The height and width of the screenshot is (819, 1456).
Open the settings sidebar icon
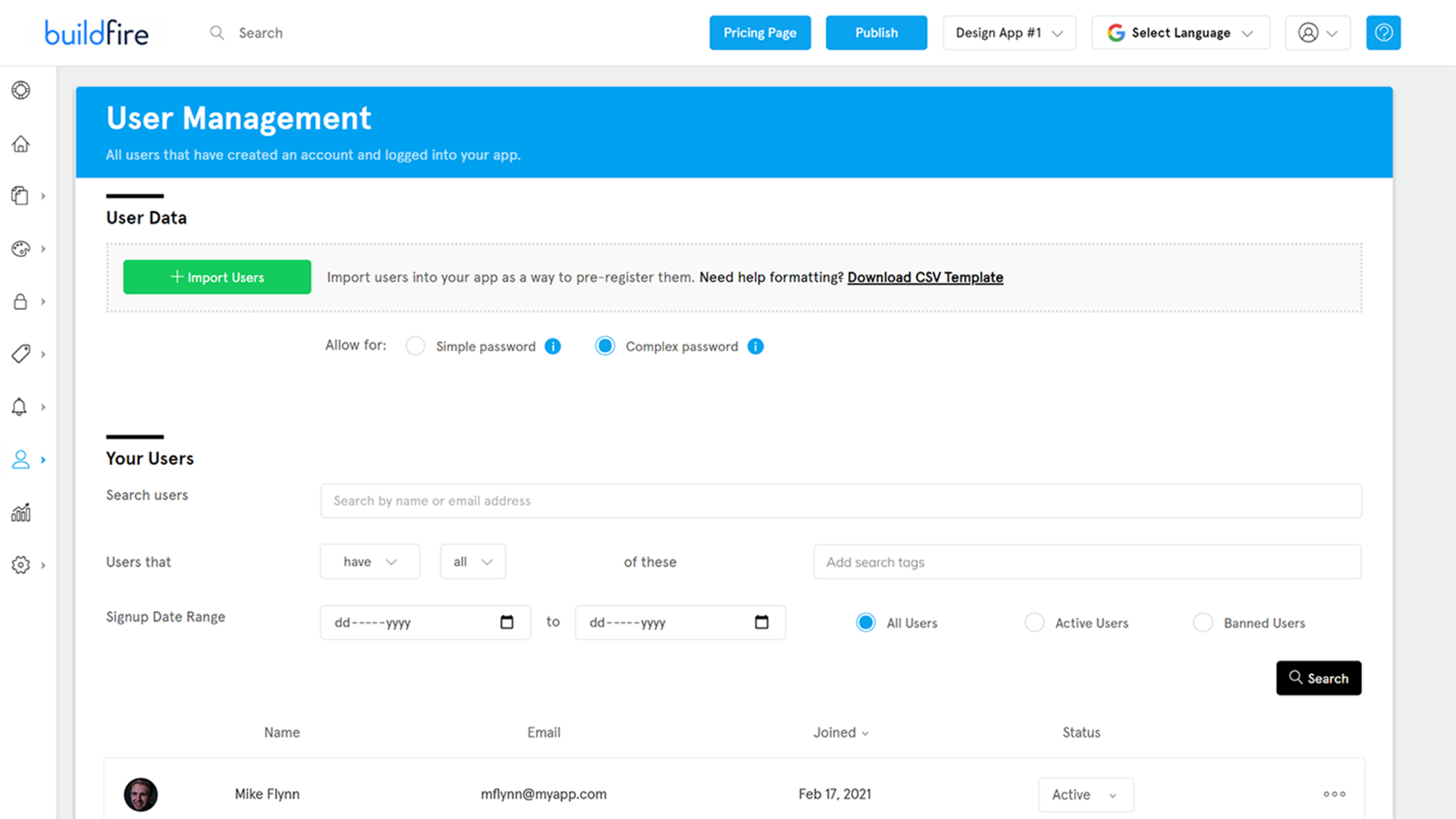(x=21, y=565)
